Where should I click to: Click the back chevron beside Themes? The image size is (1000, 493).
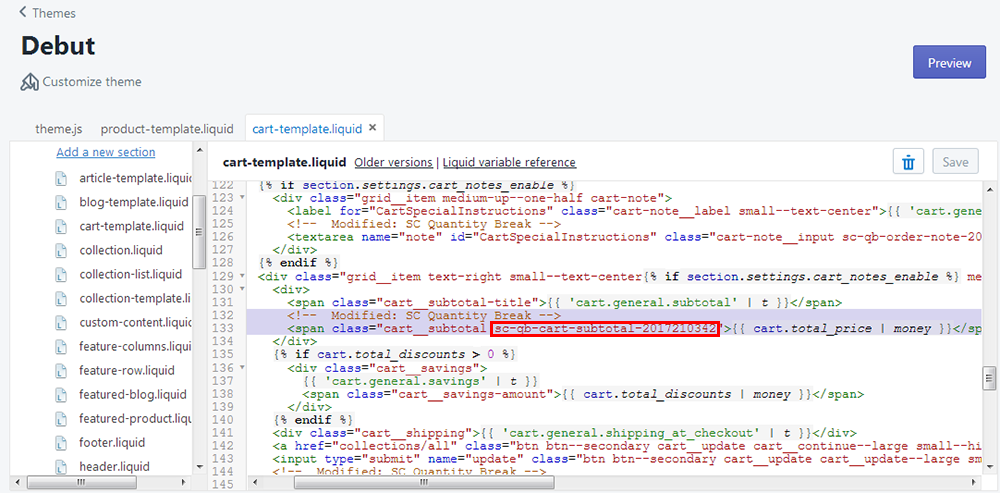click(x=24, y=13)
